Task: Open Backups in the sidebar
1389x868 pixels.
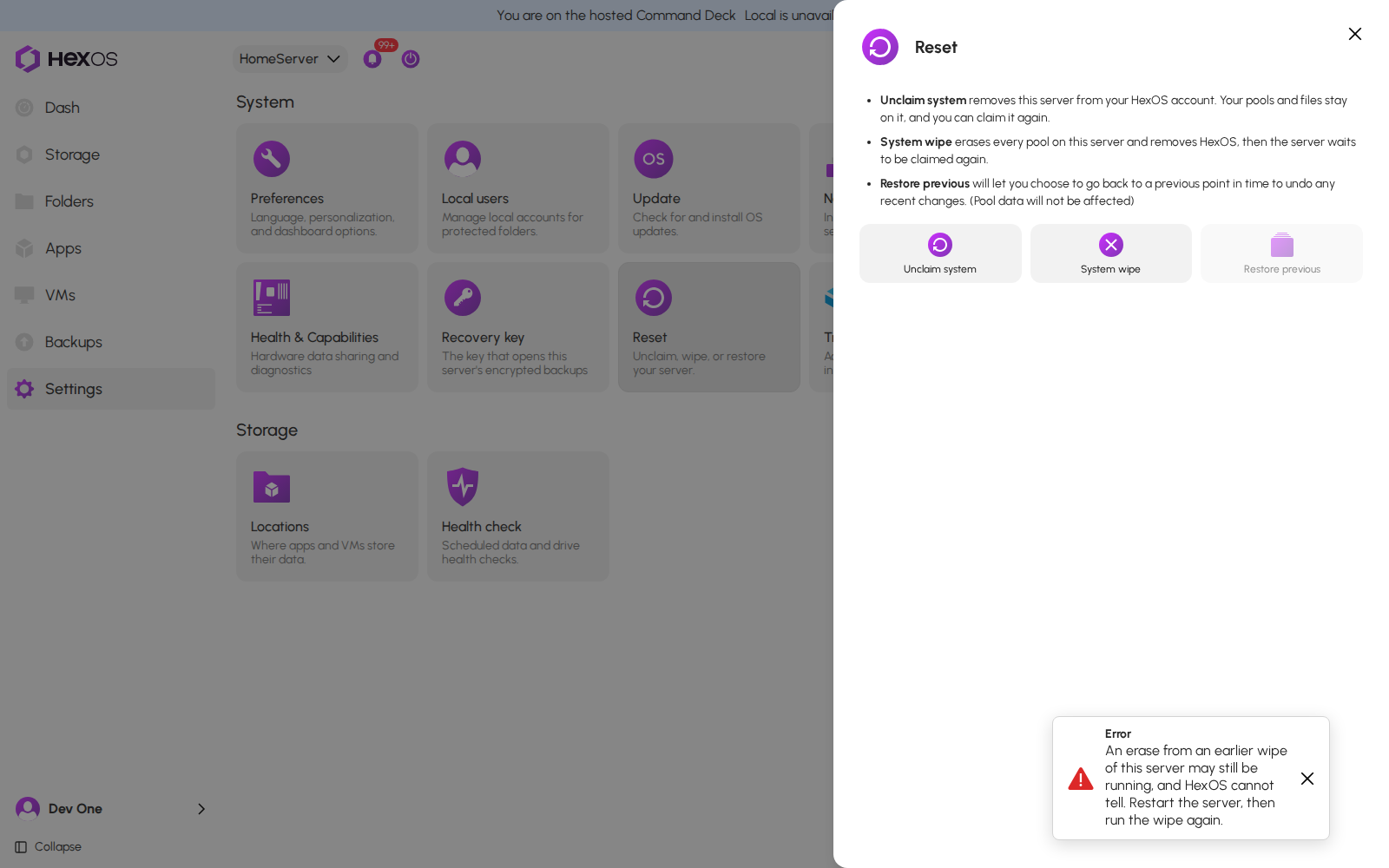Action: pyautogui.click(x=111, y=342)
